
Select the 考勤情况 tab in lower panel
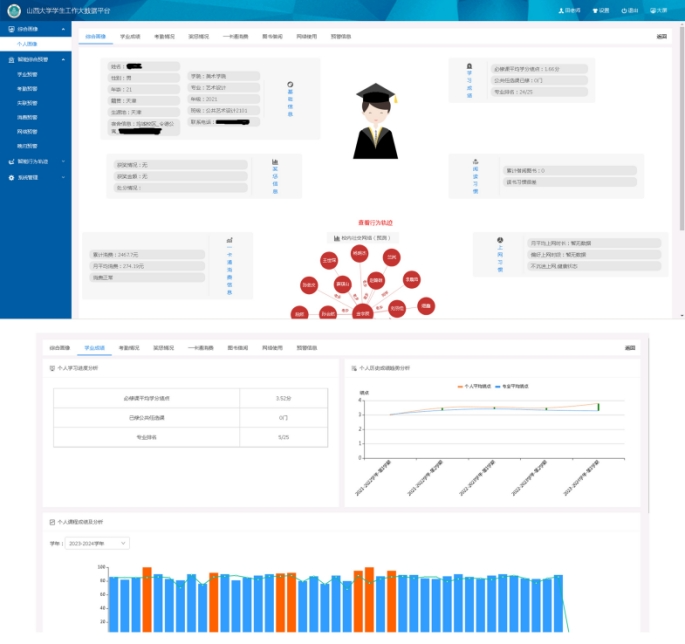tap(130, 347)
